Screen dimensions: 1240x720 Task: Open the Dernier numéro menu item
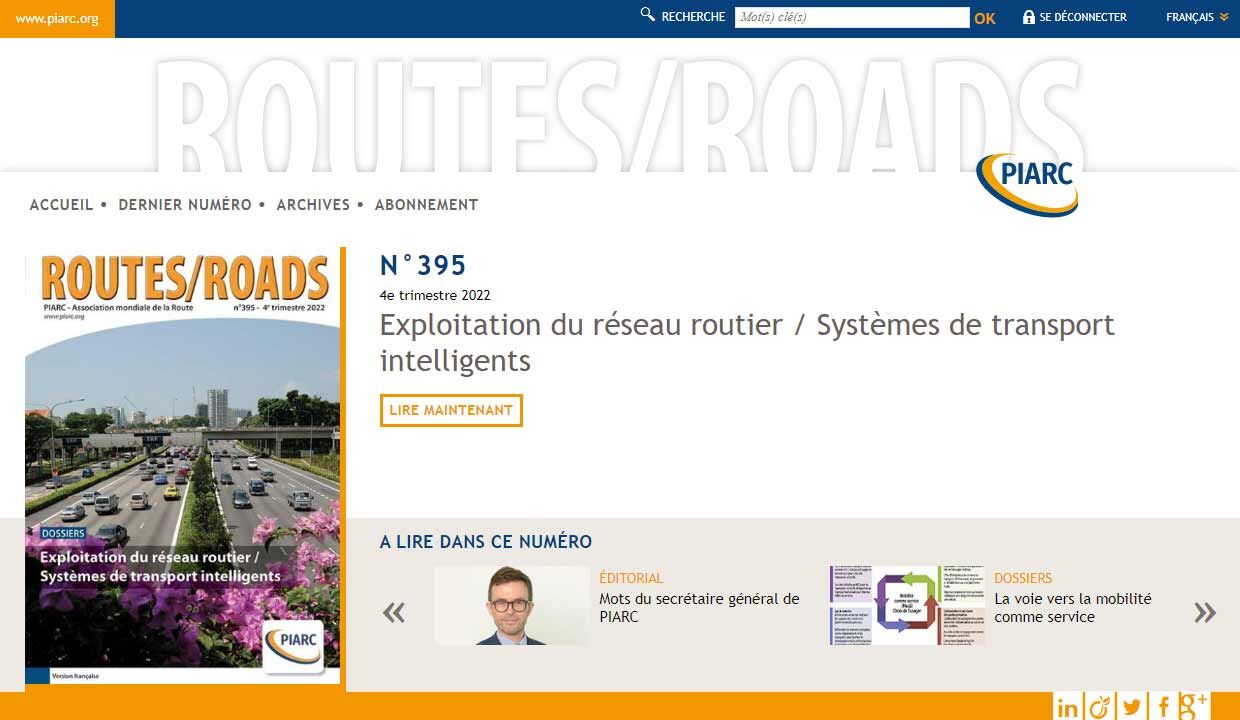pyautogui.click(x=185, y=205)
